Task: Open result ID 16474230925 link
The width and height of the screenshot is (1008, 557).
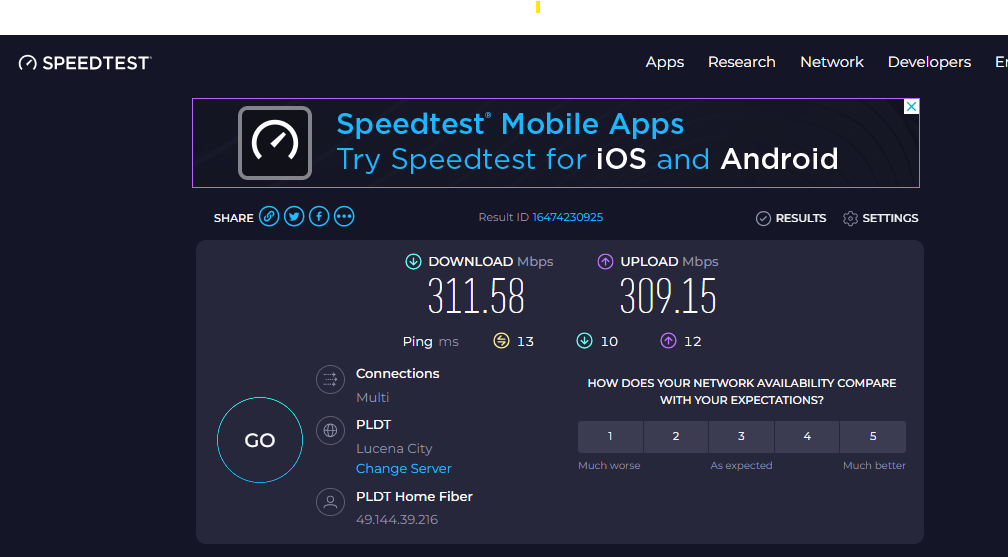Action: 567,218
